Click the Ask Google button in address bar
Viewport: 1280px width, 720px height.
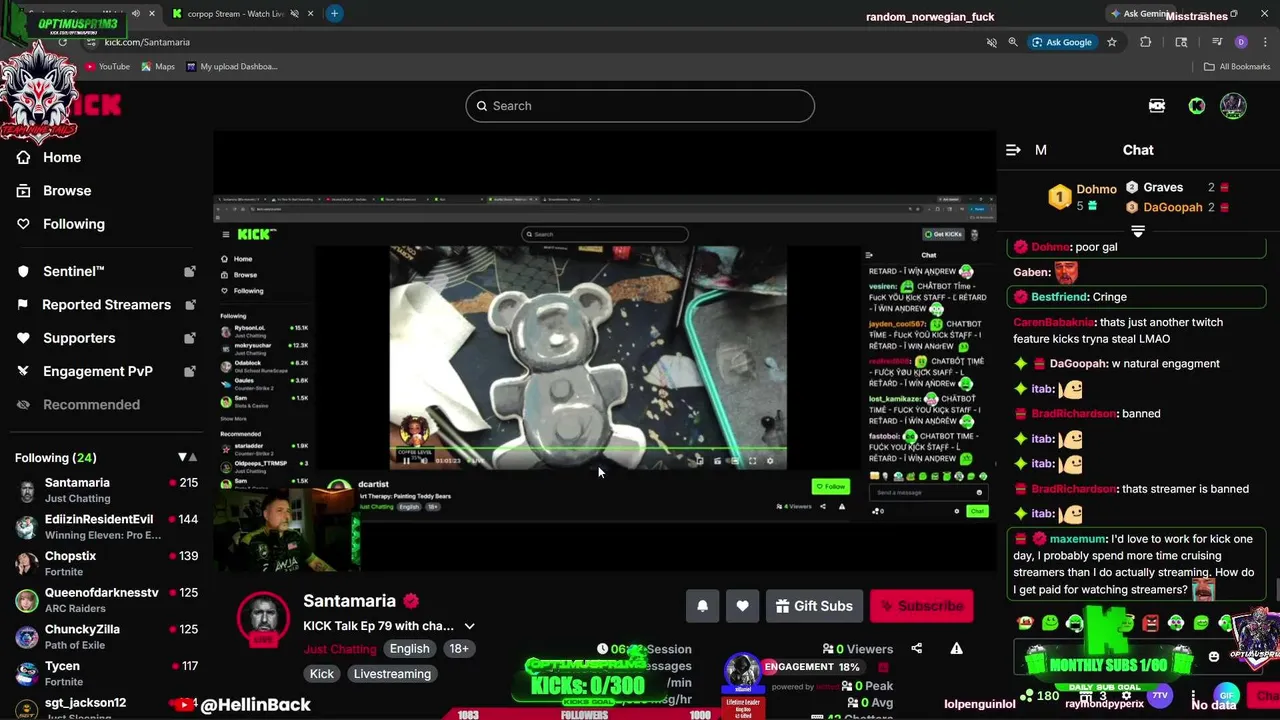click(1062, 42)
